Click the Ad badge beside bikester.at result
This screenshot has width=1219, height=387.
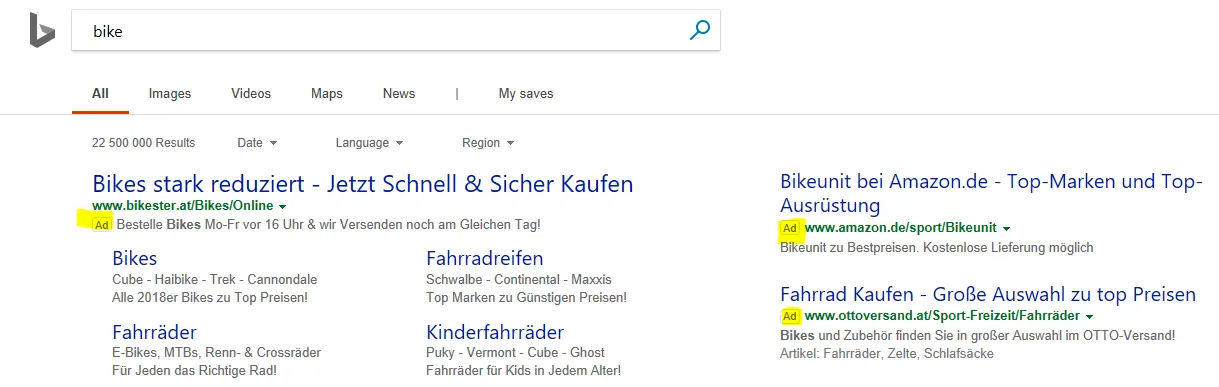tap(100, 225)
